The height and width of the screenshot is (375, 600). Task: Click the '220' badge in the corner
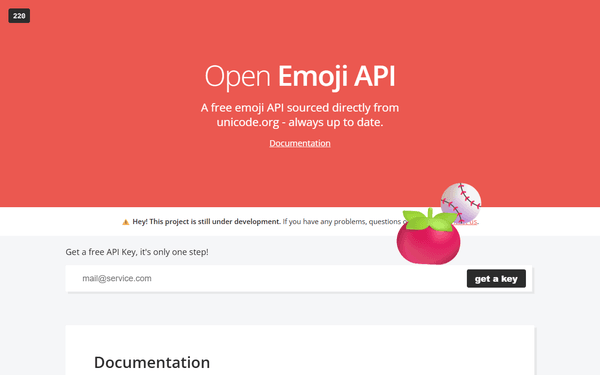click(19, 16)
